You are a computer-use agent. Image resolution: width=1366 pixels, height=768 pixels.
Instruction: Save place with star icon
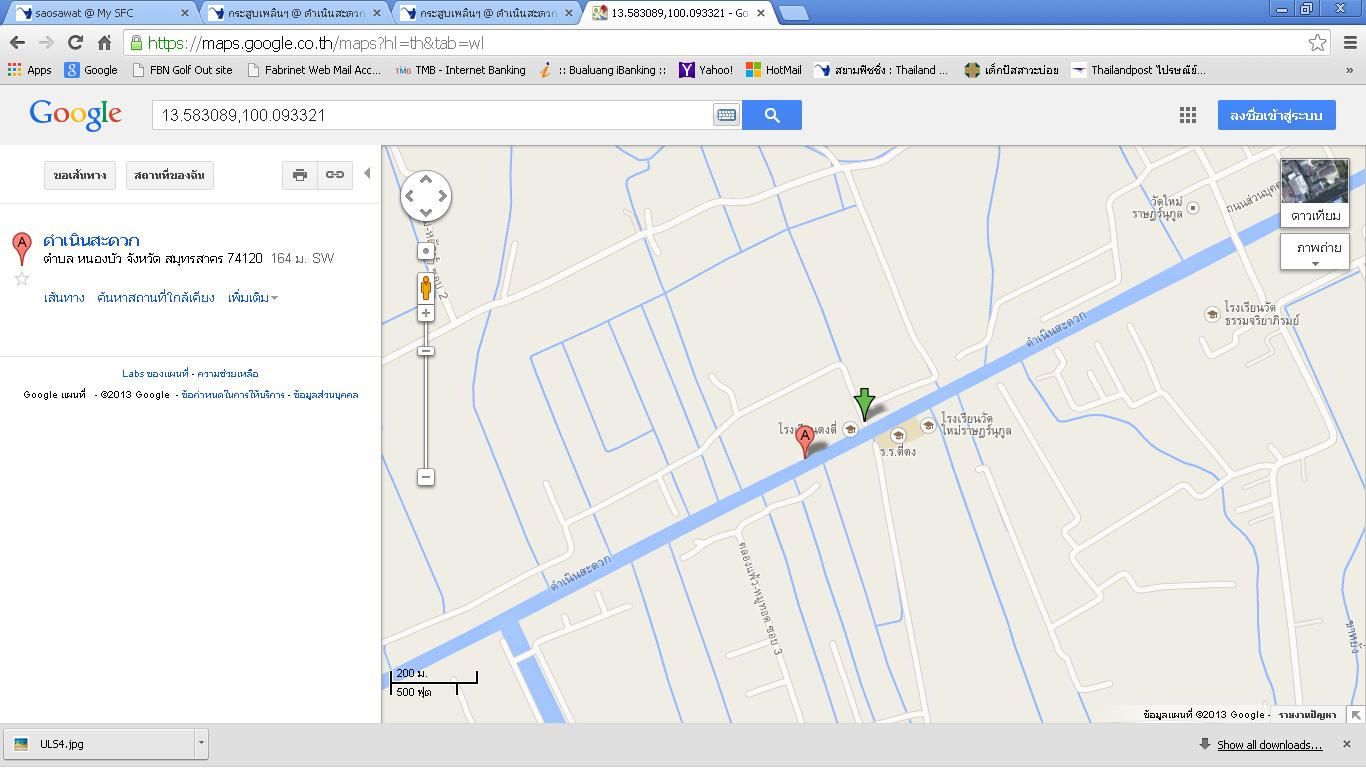(x=22, y=279)
